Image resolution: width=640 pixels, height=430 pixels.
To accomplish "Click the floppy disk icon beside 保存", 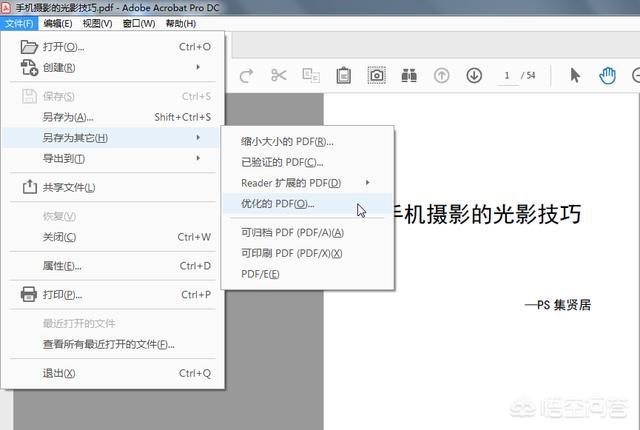I will [29, 97].
